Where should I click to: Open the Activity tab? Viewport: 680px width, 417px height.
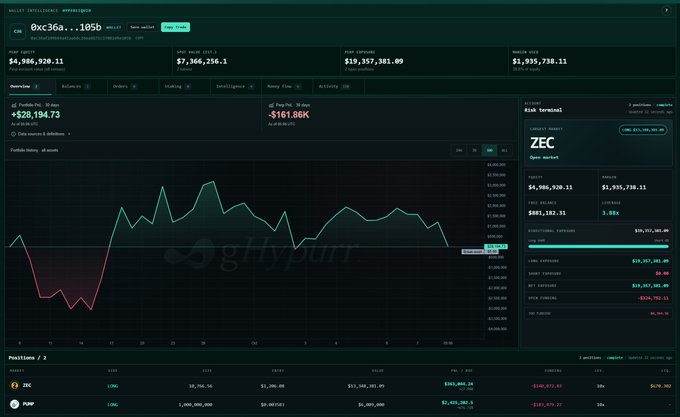point(338,87)
